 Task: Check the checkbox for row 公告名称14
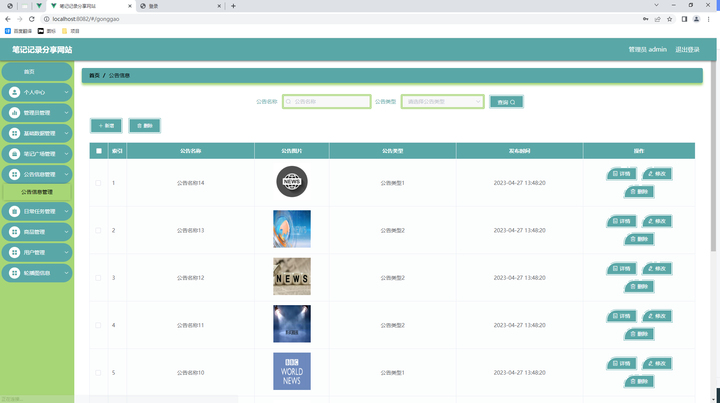[98, 183]
